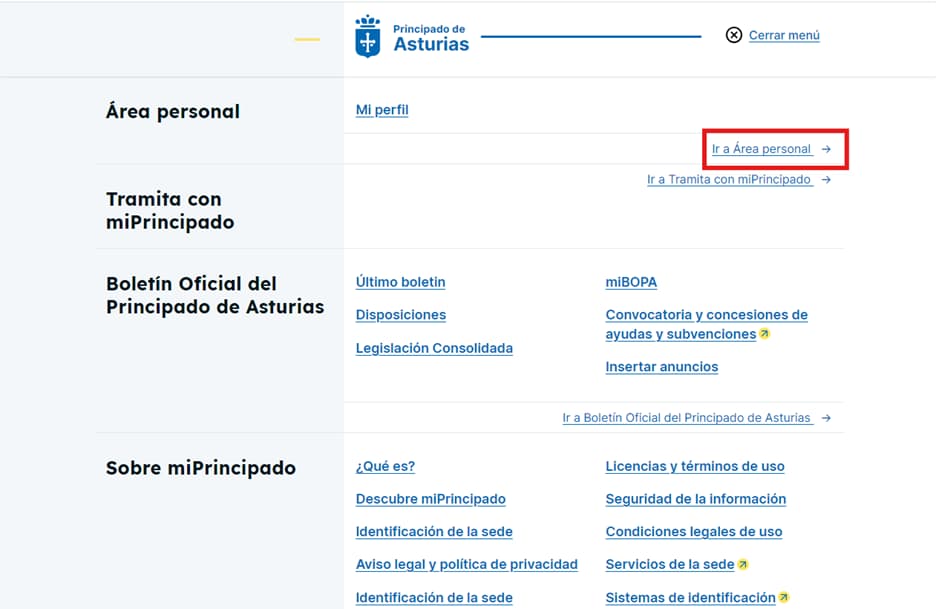Click external link icon next to Sistemas de identificación
Screen dimensions: 936x609
pos(784,598)
